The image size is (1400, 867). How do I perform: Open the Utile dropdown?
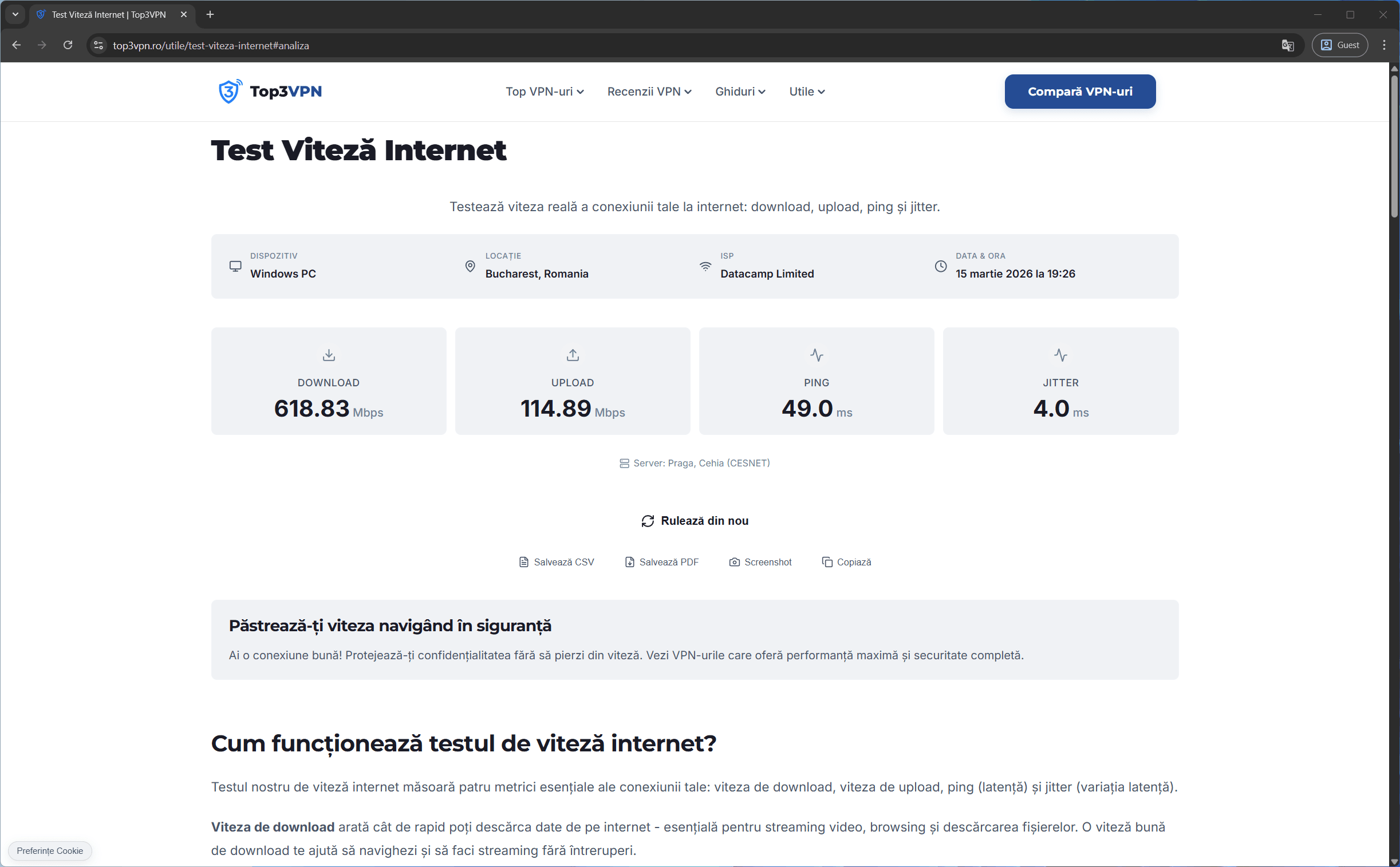(x=806, y=91)
